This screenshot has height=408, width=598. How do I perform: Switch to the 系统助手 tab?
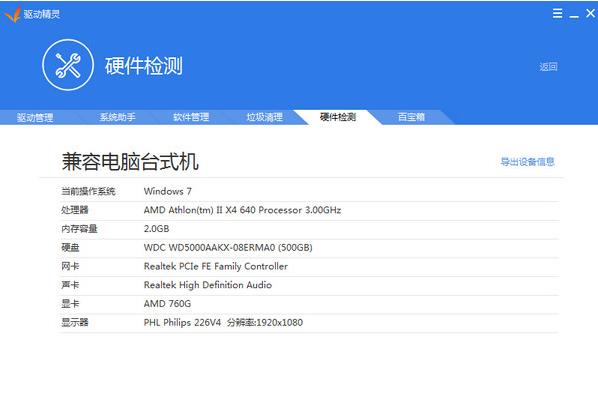pyautogui.click(x=117, y=117)
